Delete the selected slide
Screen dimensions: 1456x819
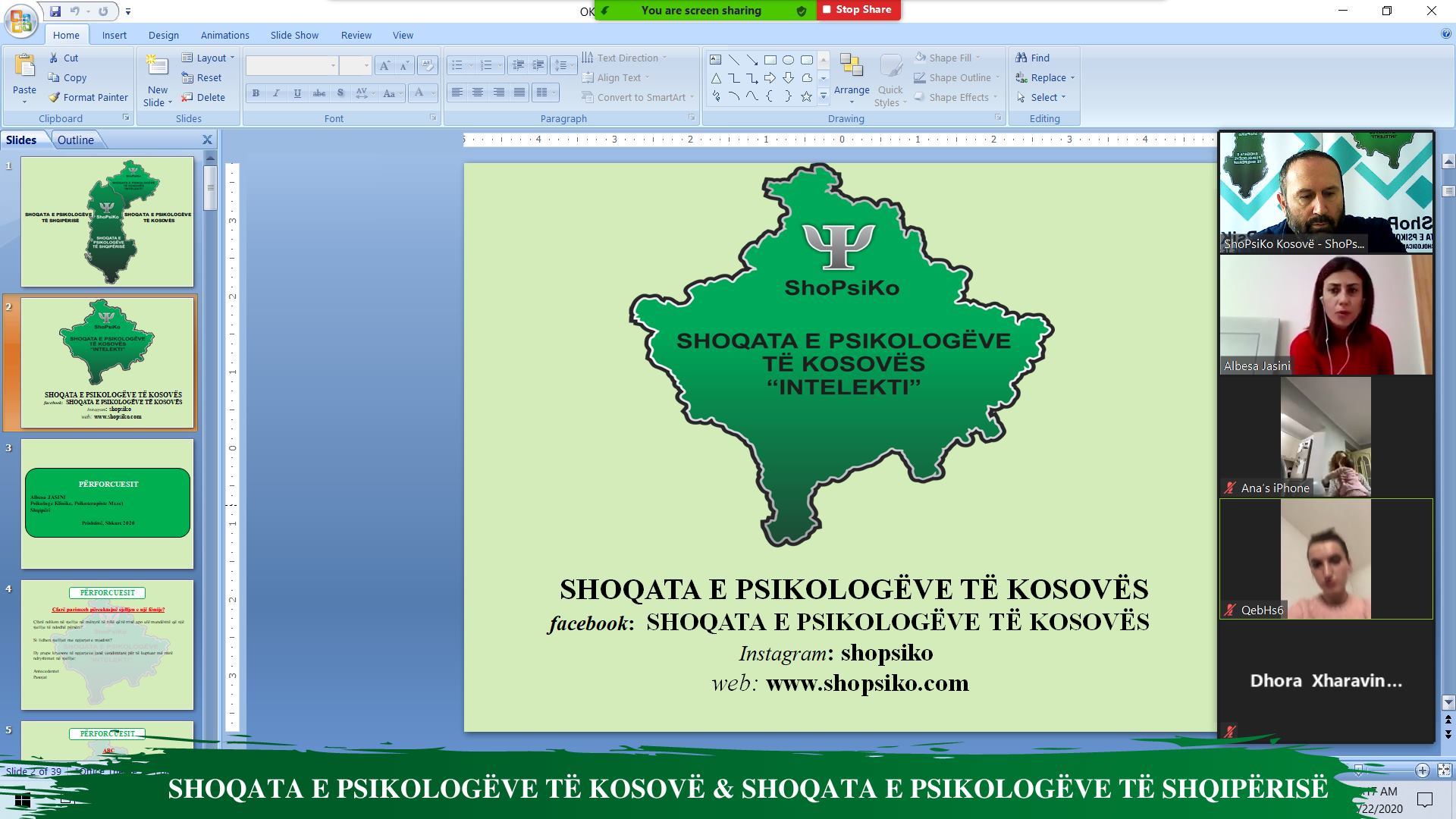pos(203,97)
